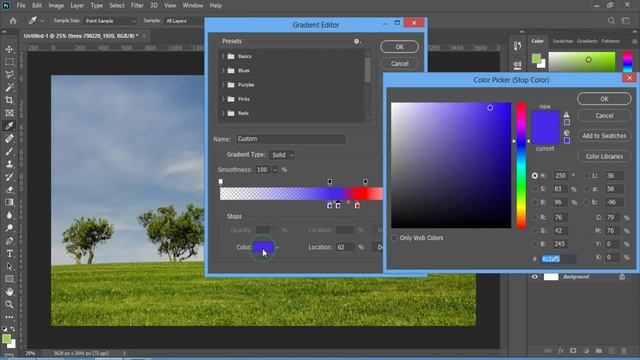Open the Filter menu
Image resolution: width=640 pixels, height=360 pixels.
(137, 5)
